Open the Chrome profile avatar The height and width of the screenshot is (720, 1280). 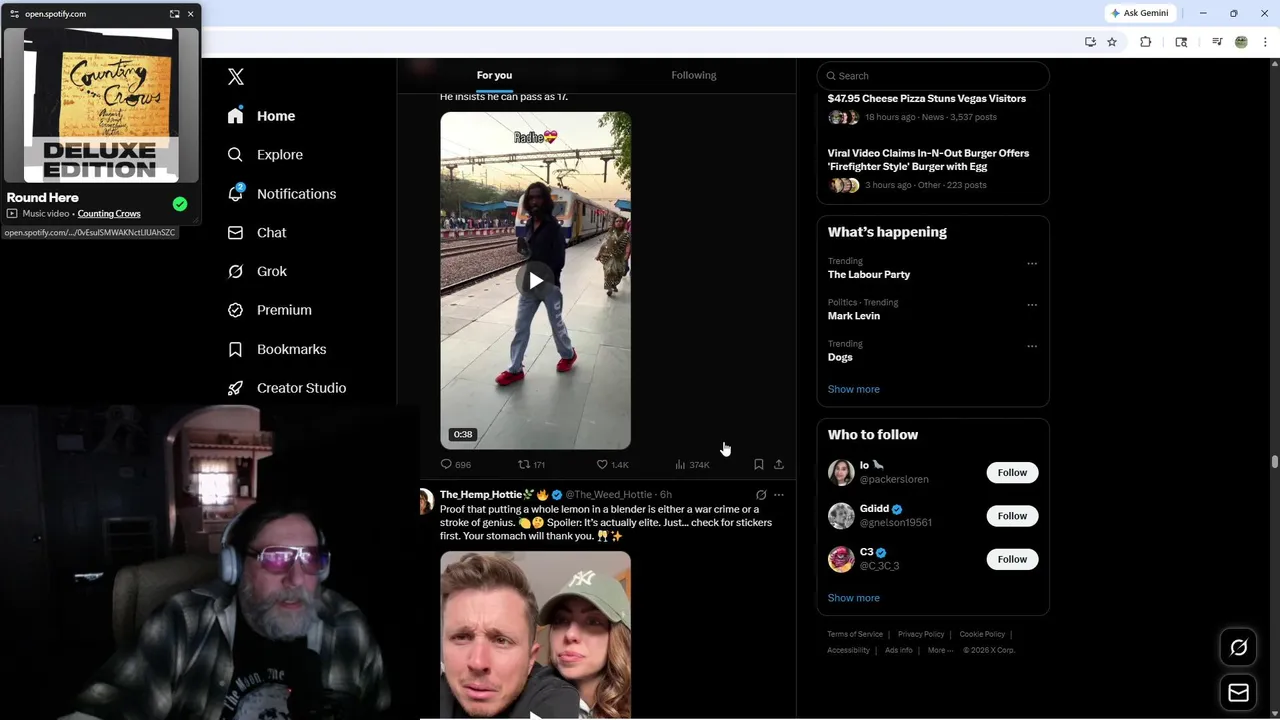click(x=1241, y=42)
